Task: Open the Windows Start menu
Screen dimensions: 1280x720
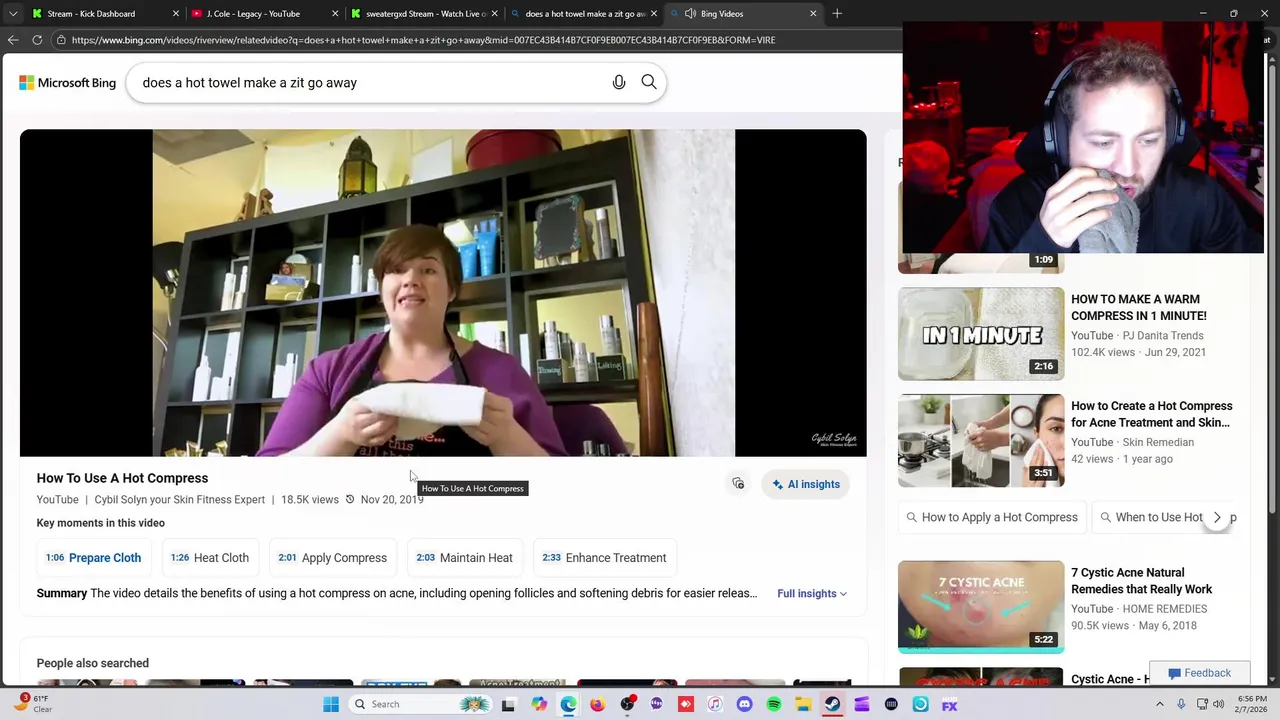Action: click(331, 704)
